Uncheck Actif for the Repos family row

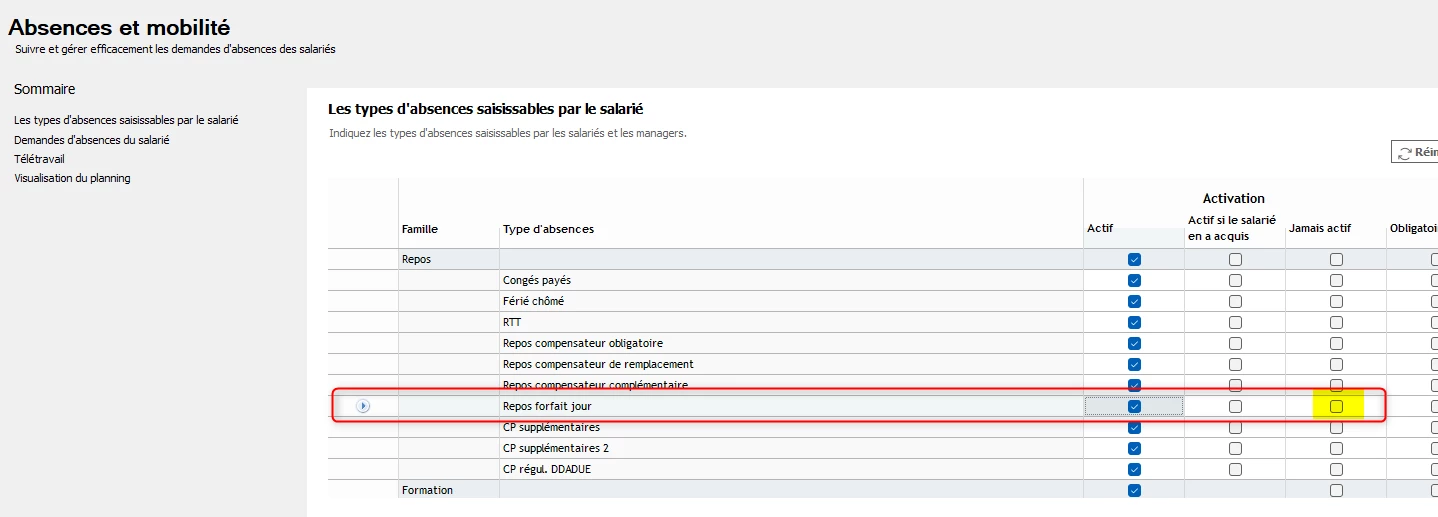coord(1134,259)
